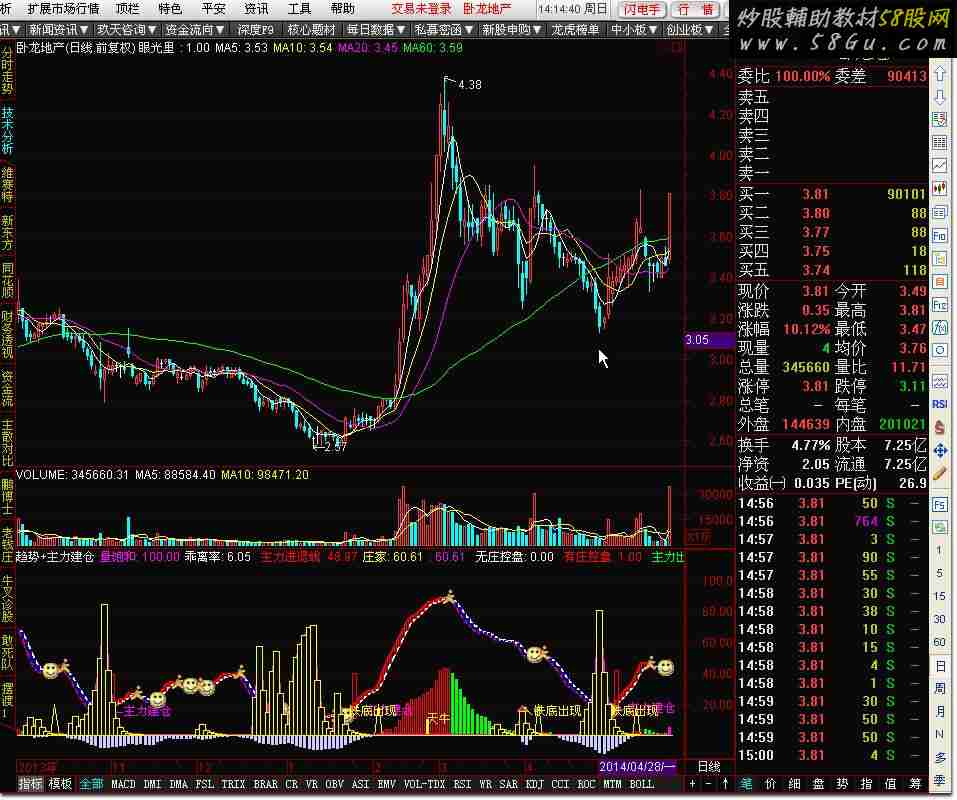957x800 pixels.
Task: Switch to MACD indicator tab
Action: (123, 784)
